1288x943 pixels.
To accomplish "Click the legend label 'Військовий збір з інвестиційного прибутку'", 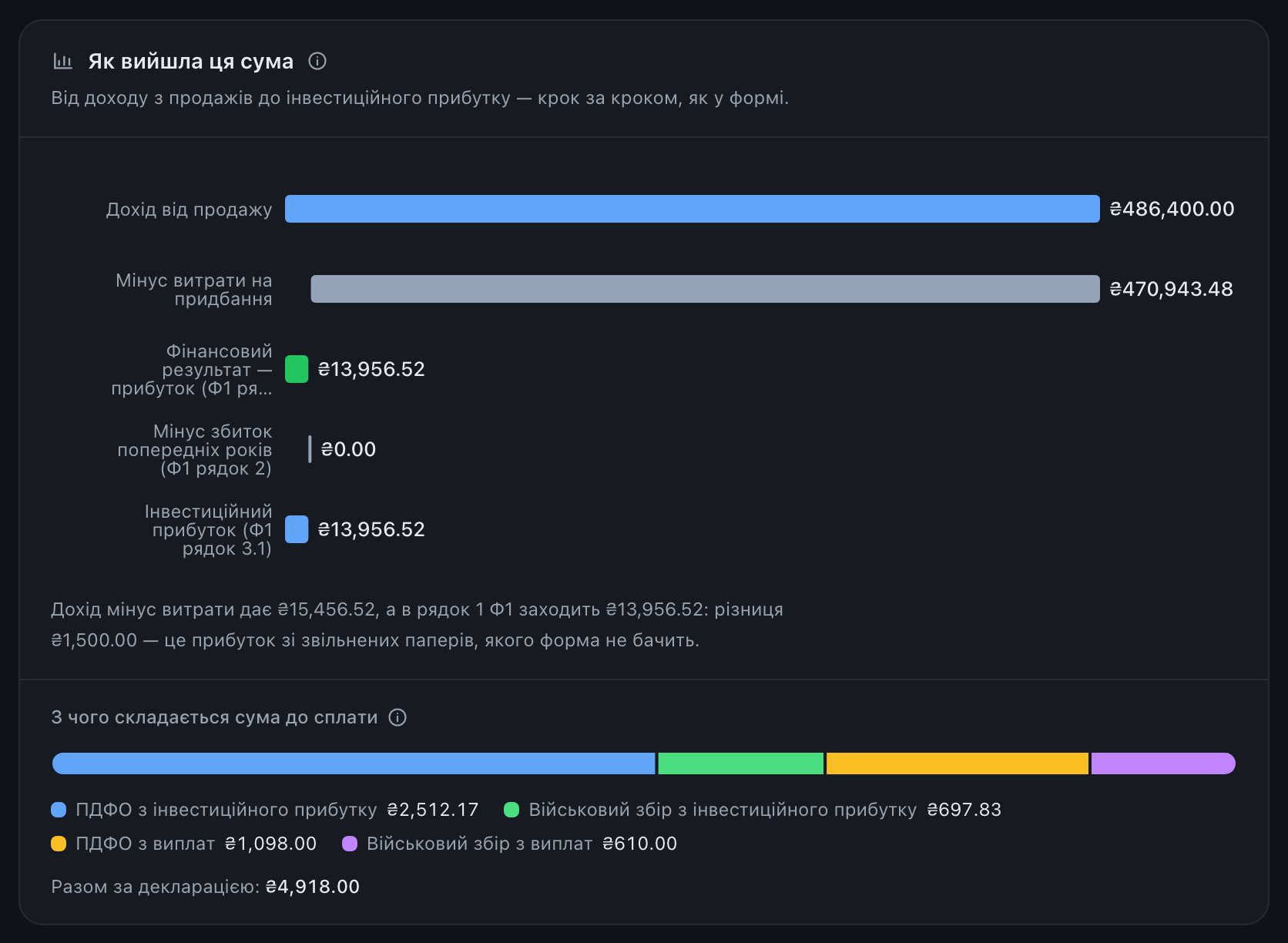I will (x=723, y=810).
